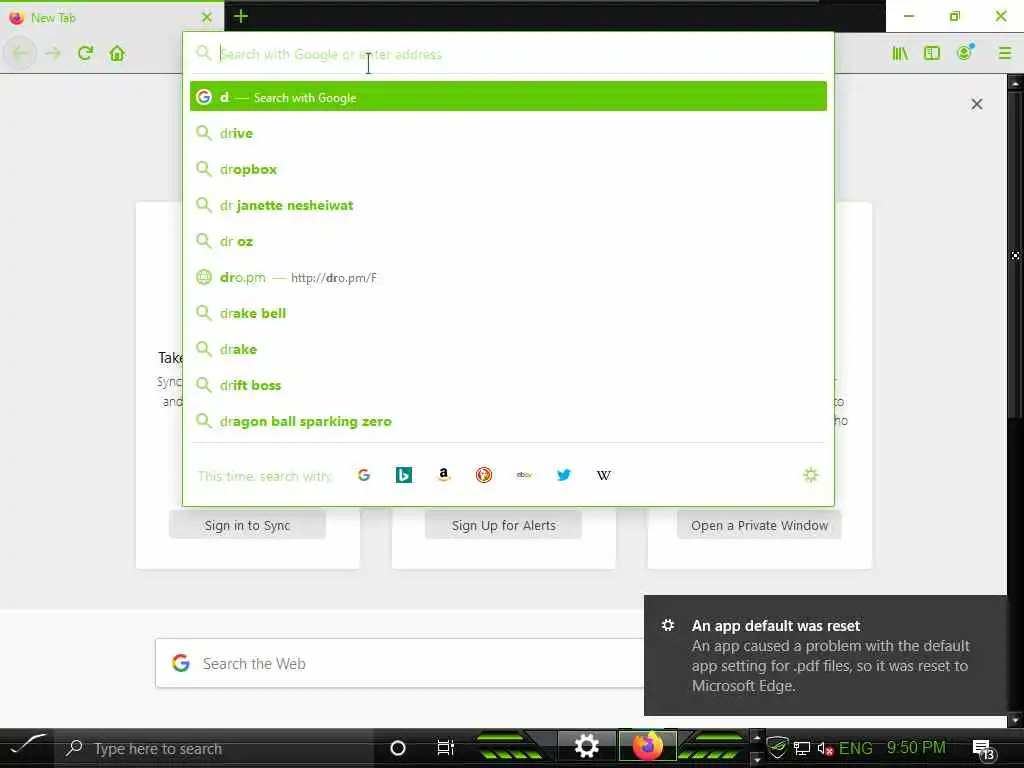Image resolution: width=1024 pixels, height=768 pixels.
Task: Open network icon in system tray
Action: (x=802, y=748)
